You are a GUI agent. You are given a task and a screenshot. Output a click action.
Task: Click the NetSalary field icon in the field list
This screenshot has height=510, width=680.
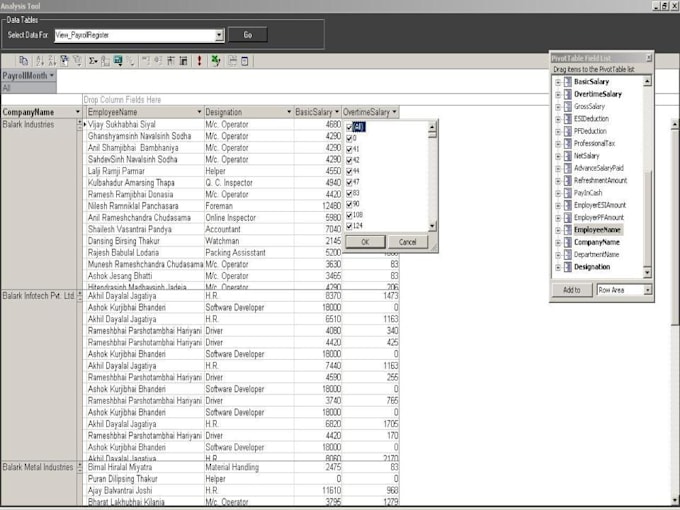568,156
